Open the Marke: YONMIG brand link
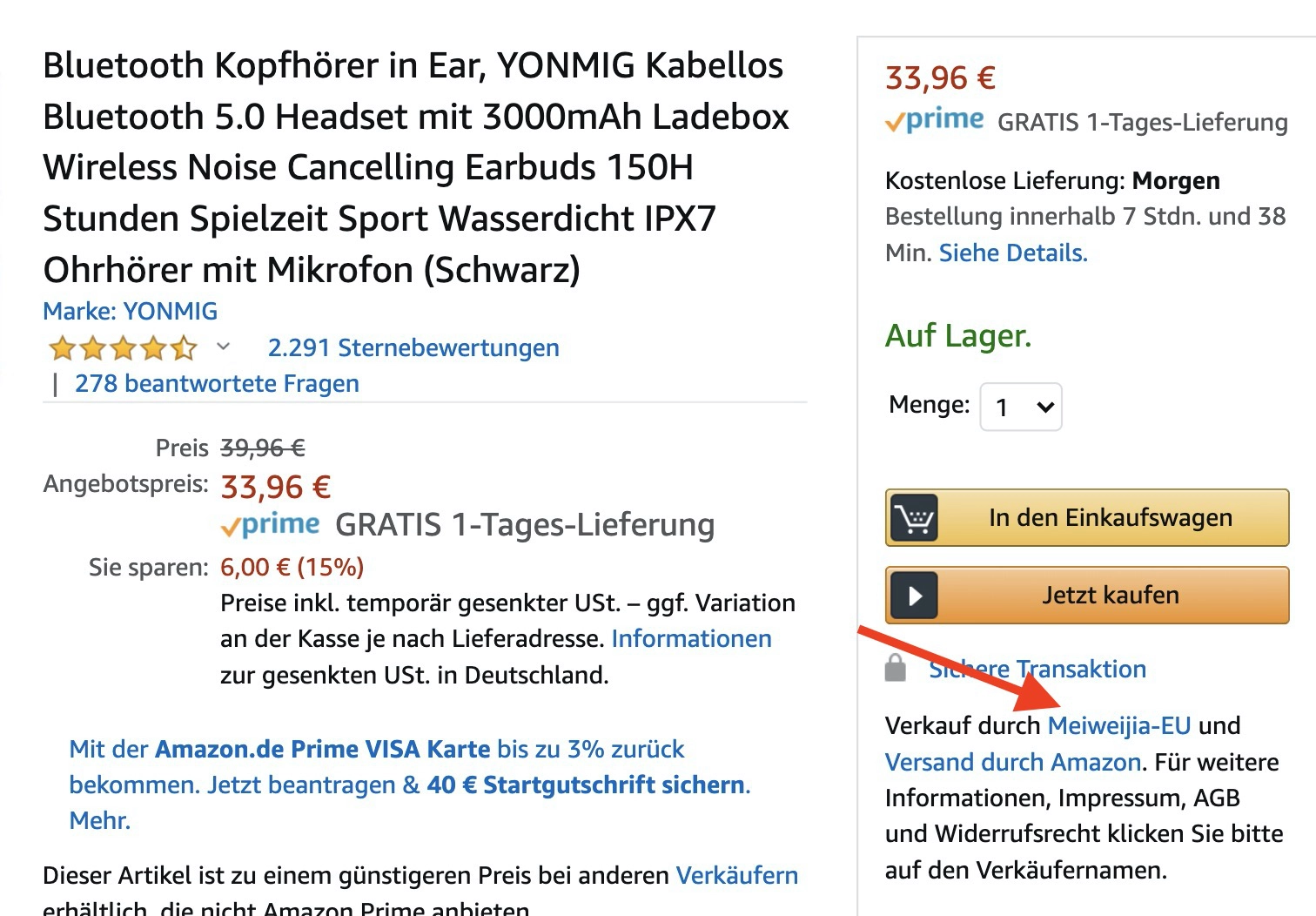The height and width of the screenshot is (916, 1316). (x=131, y=311)
